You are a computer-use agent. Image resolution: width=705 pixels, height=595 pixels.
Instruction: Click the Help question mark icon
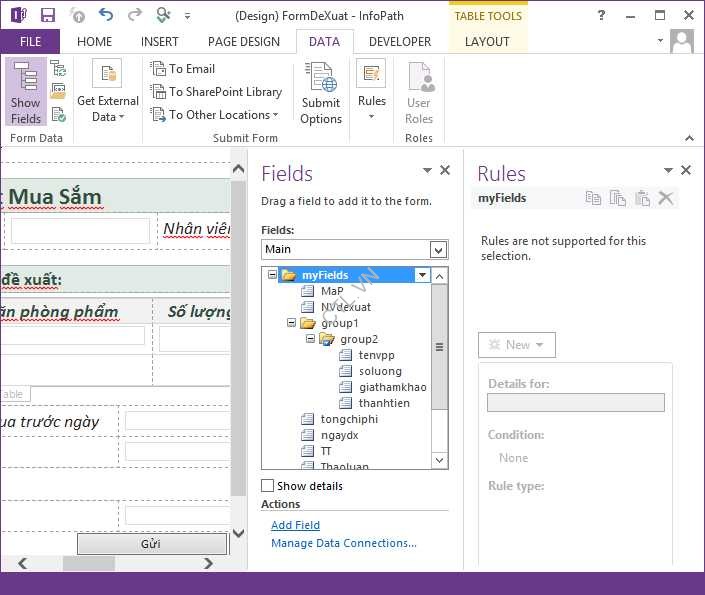click(600, 15)
